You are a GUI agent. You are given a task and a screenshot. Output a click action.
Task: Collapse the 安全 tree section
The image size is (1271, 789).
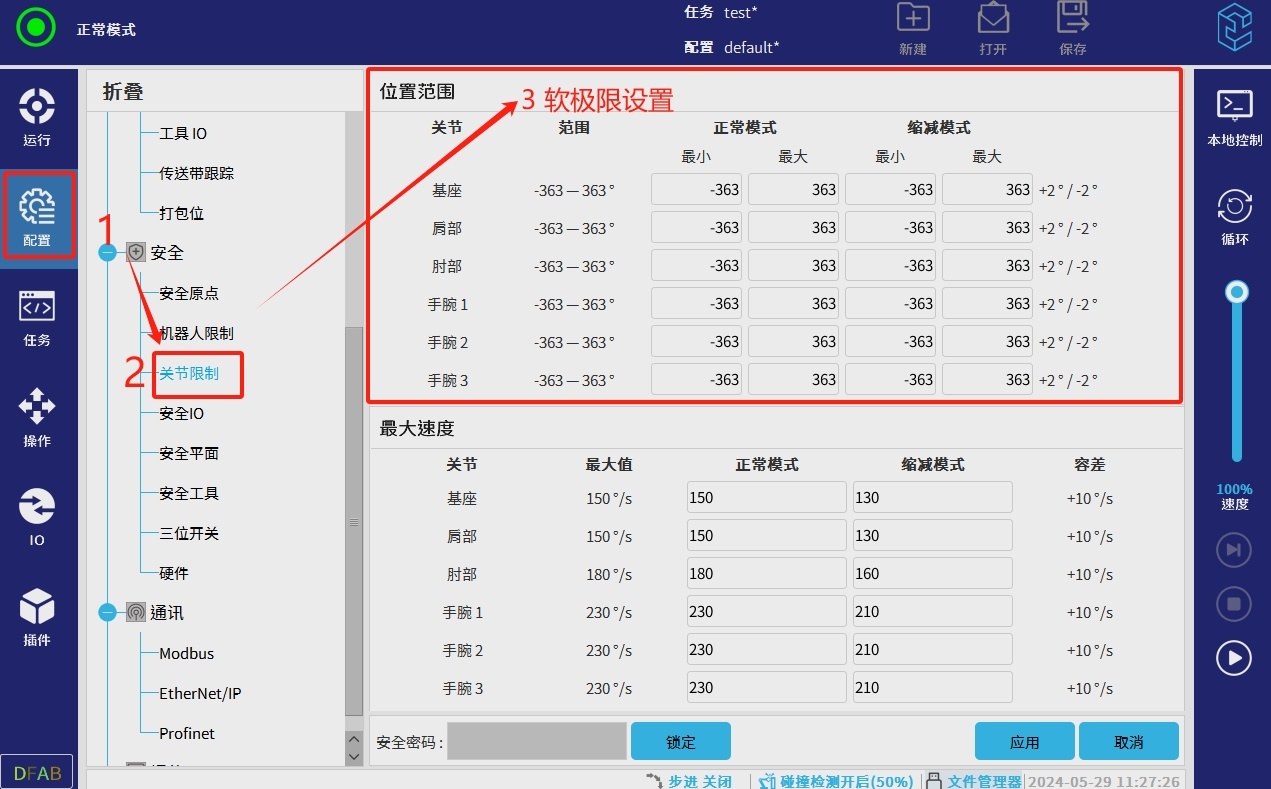click(x=108, y=253)
